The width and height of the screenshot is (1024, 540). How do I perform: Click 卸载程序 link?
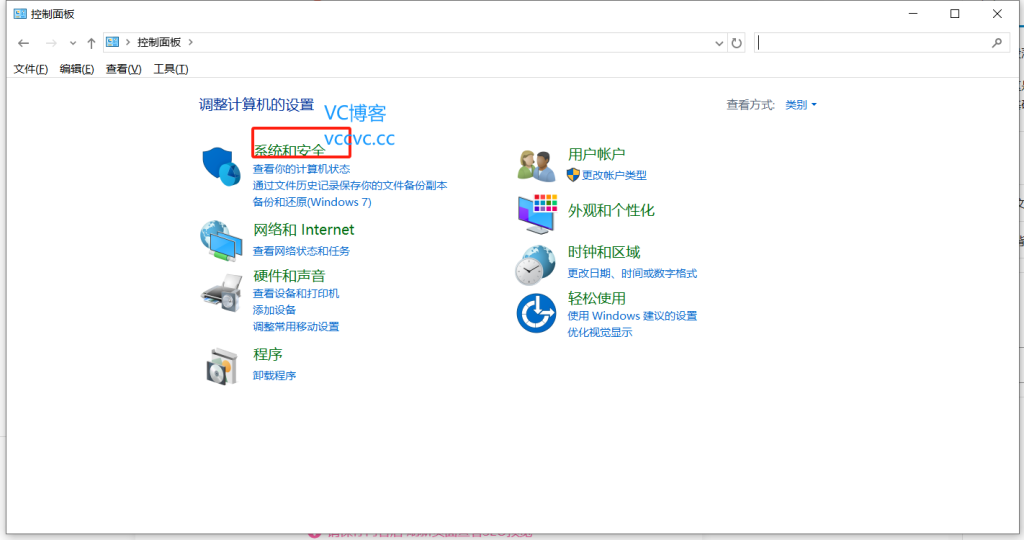coord(274,375)
